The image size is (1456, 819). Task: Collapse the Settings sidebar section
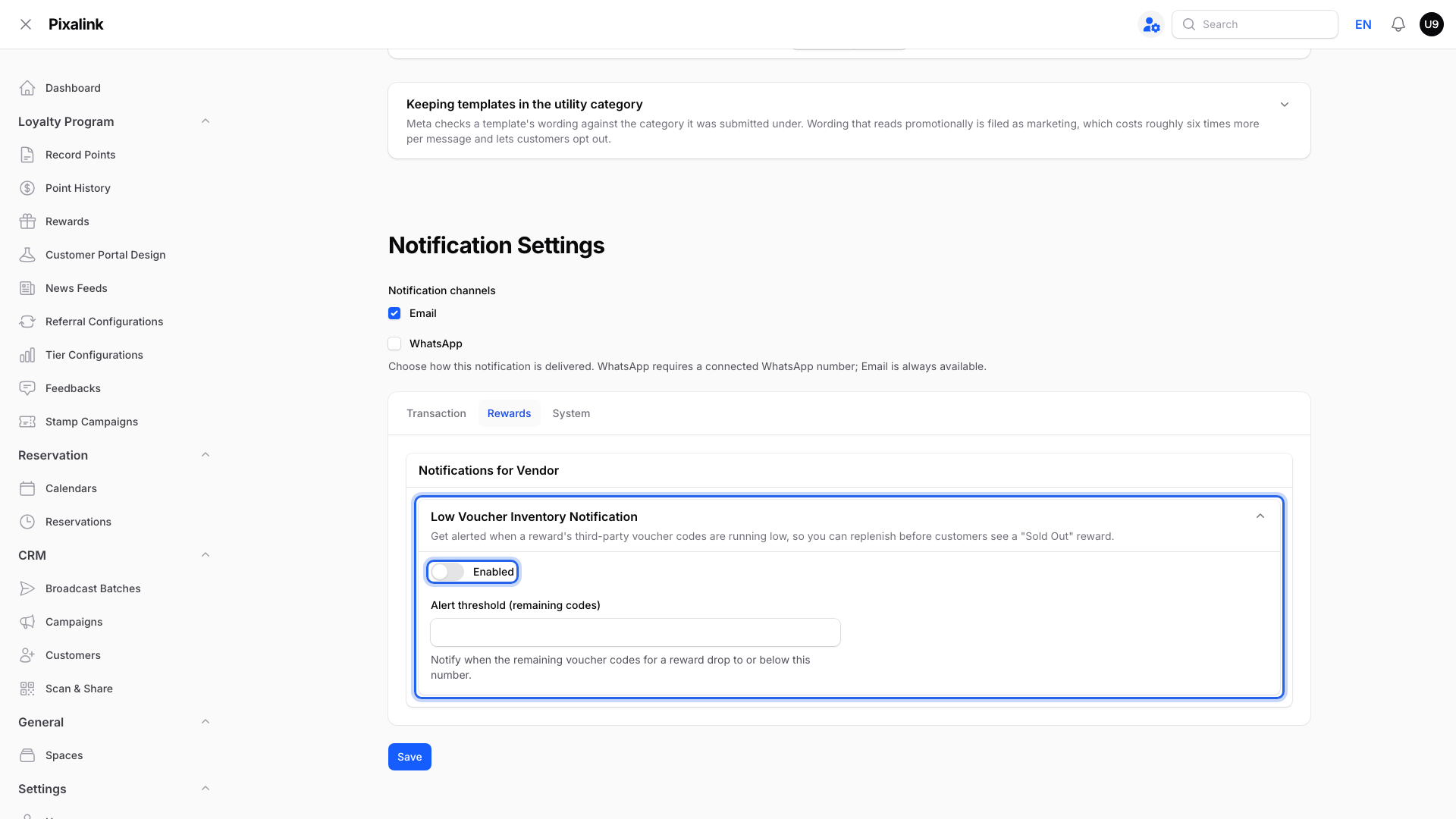point(206,789)
